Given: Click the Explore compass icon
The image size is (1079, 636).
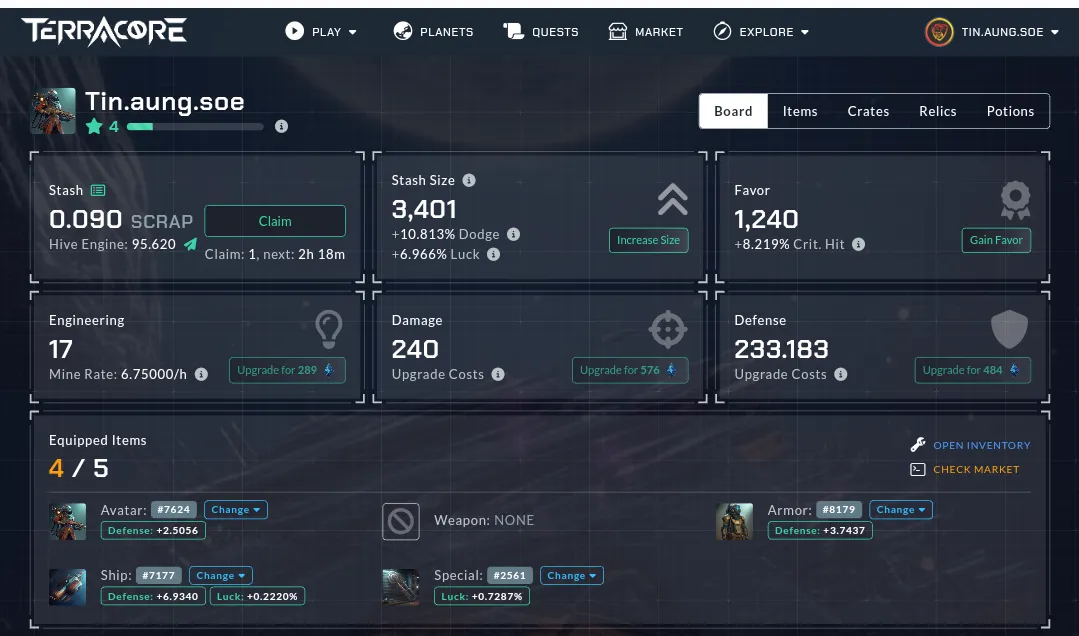Looking at the screenshot, I should point(722,31).
